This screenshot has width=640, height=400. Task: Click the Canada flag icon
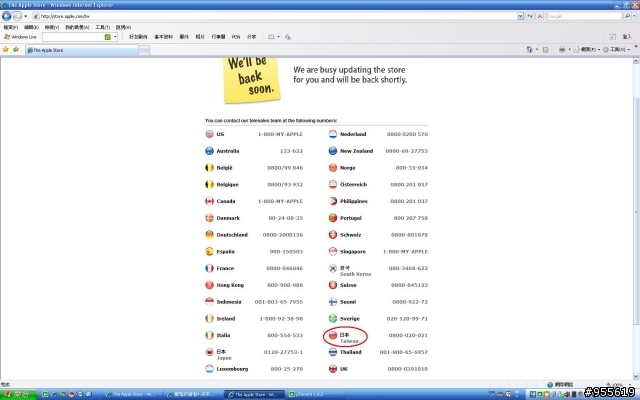pos(209,201)
